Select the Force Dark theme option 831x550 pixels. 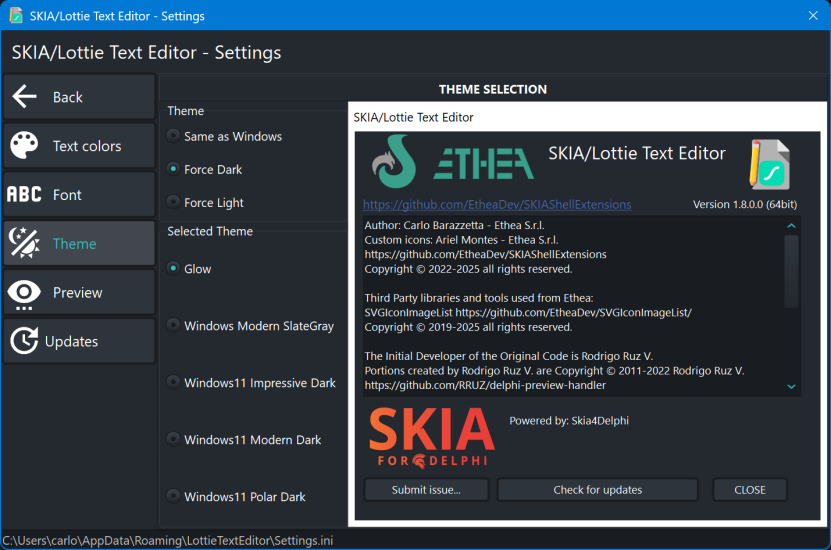click(x=205, y=170)
